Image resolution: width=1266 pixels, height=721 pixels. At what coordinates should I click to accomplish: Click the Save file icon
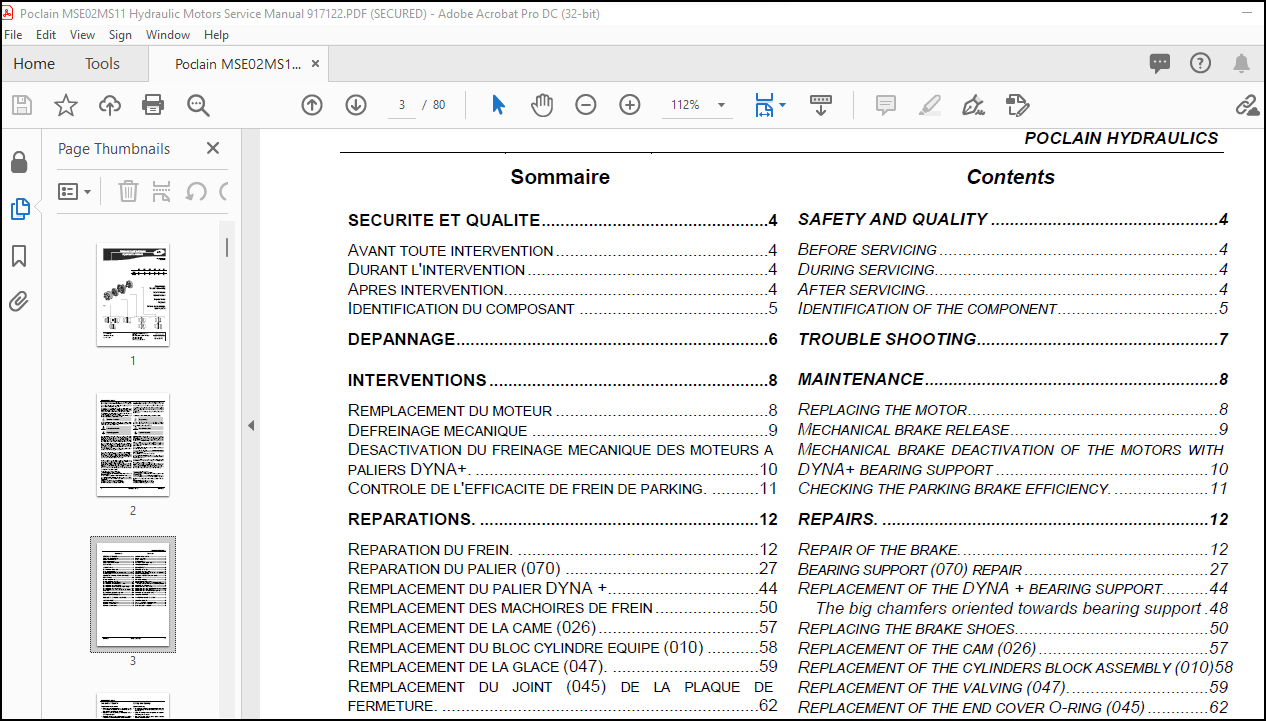tap(21, 105)
